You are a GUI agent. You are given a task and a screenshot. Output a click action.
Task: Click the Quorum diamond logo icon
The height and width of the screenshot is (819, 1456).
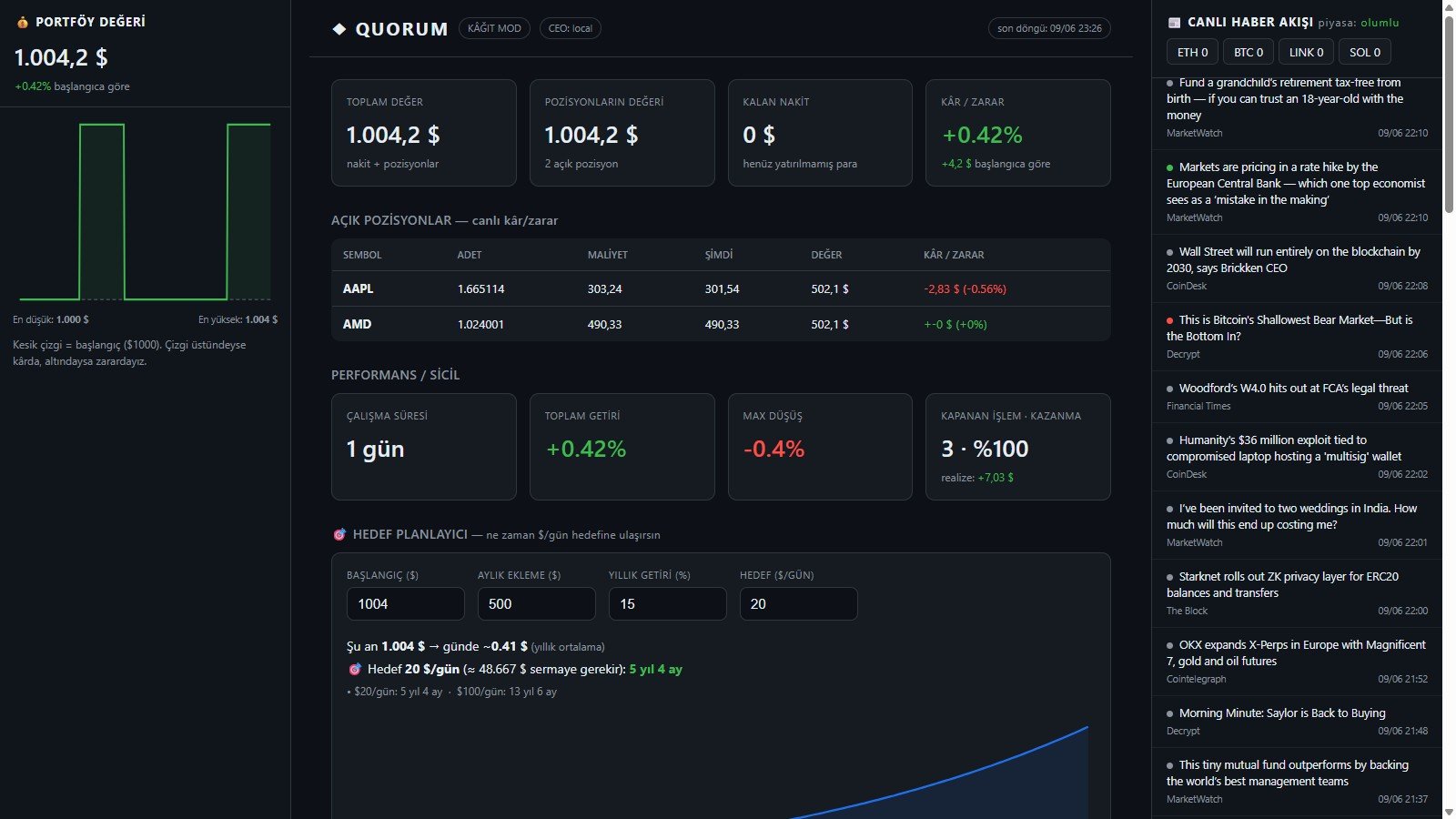pyautogui.click(x=339, y=29)
